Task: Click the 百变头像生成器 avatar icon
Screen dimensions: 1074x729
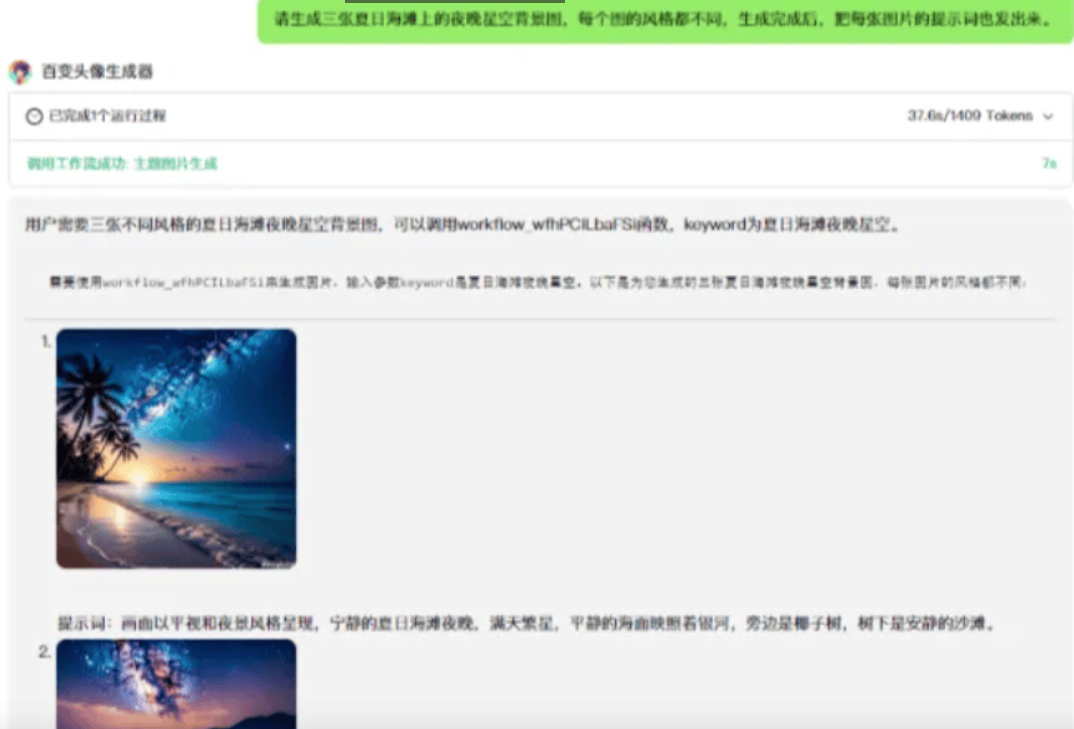Action: (22, 71)
